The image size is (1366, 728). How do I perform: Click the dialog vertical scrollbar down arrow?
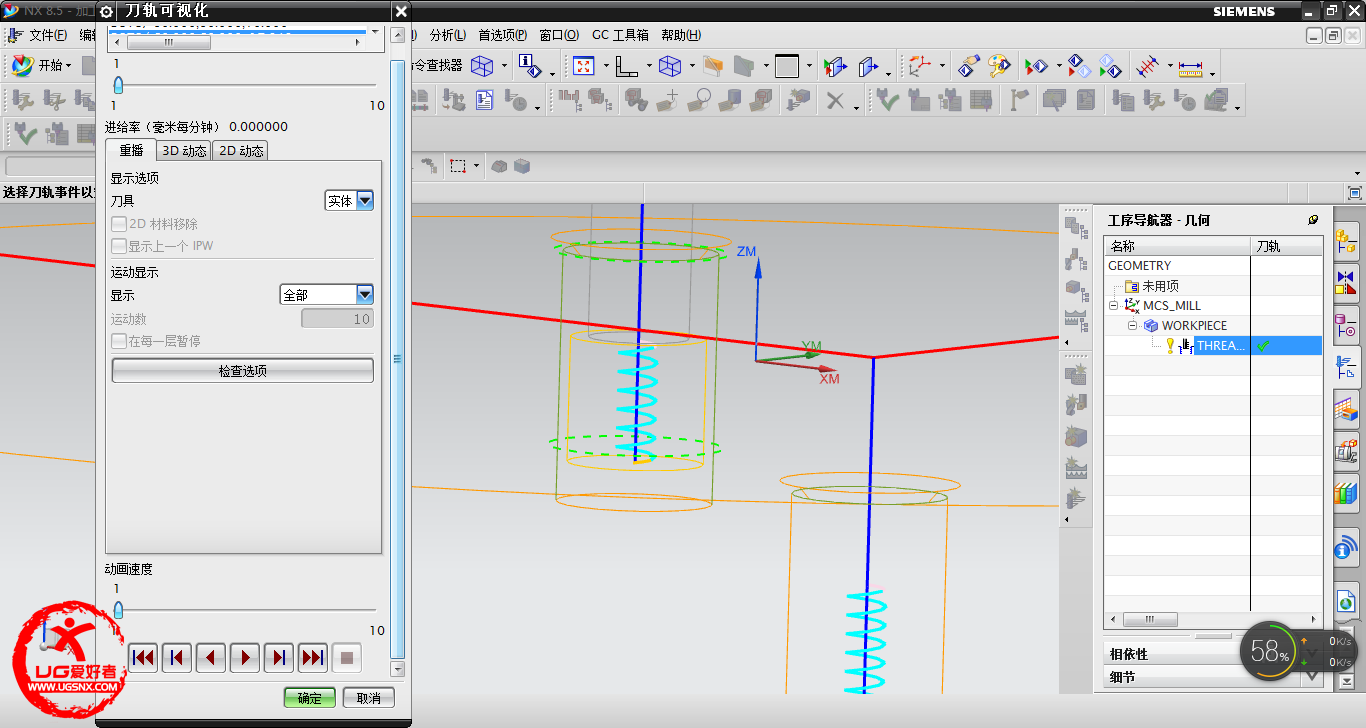tap(397, 669)
